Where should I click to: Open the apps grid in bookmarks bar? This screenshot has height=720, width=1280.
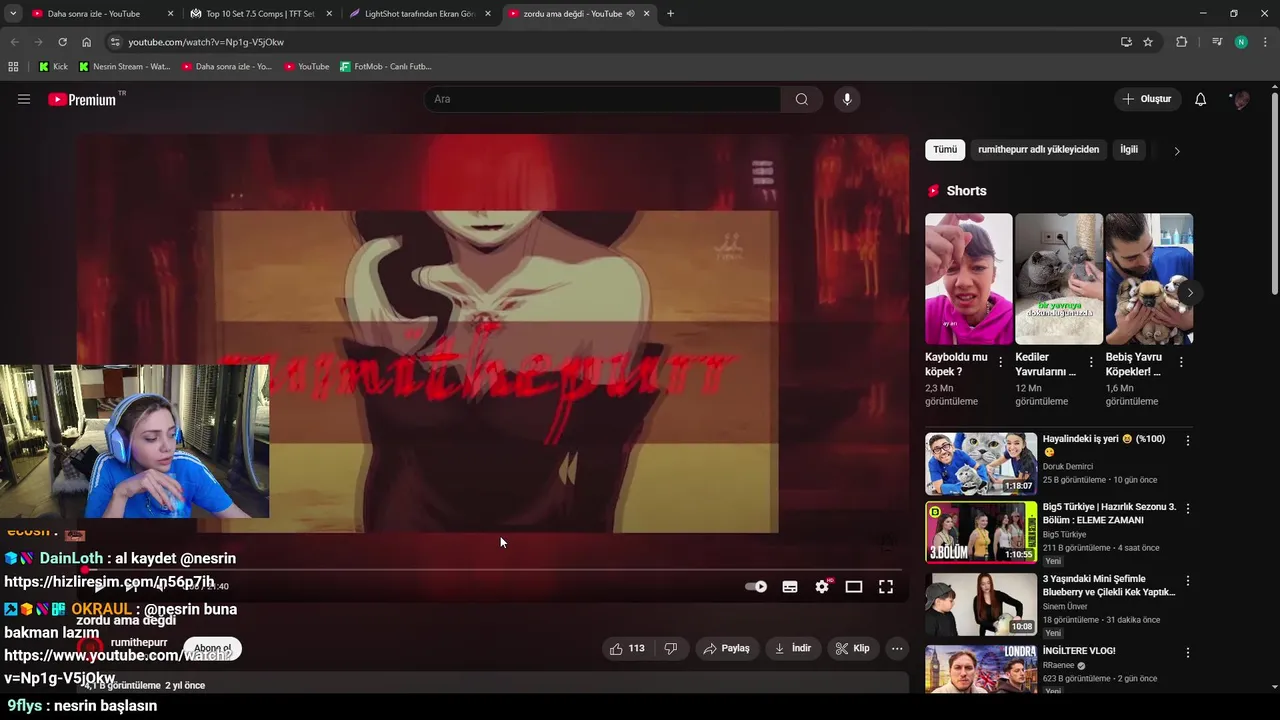13,67
